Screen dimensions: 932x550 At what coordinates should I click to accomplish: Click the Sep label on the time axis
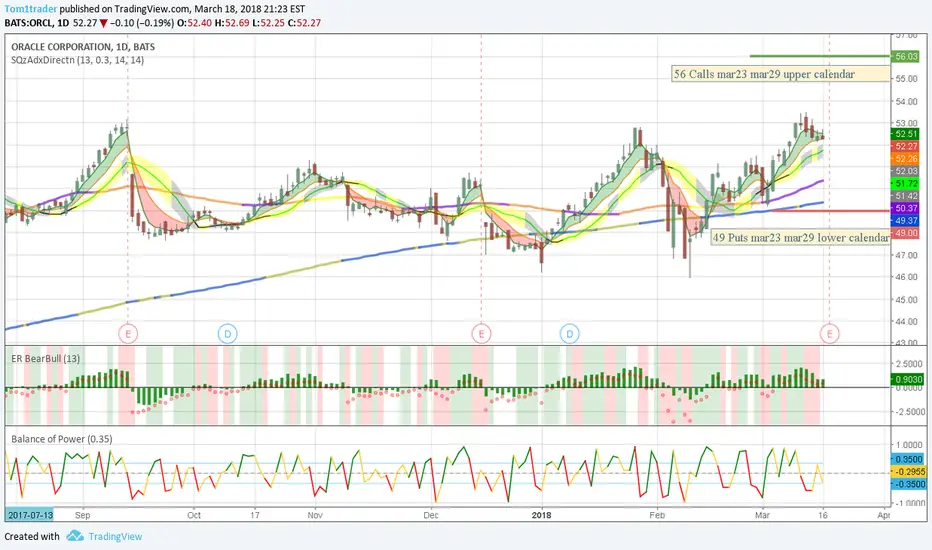coord(83,515)
